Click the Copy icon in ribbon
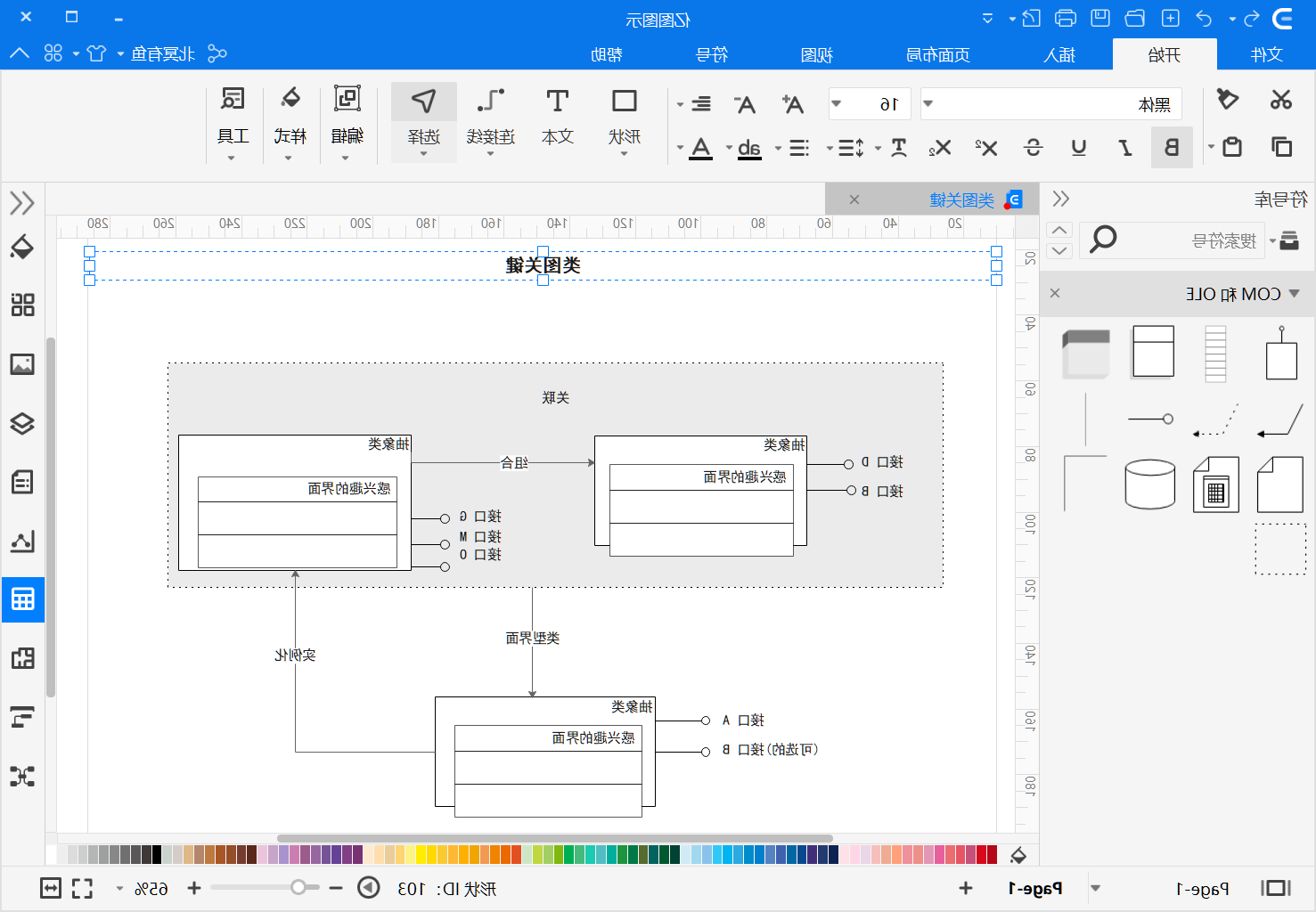The height and width of the screenshot is (912, 1316). tap(1281, 147)
